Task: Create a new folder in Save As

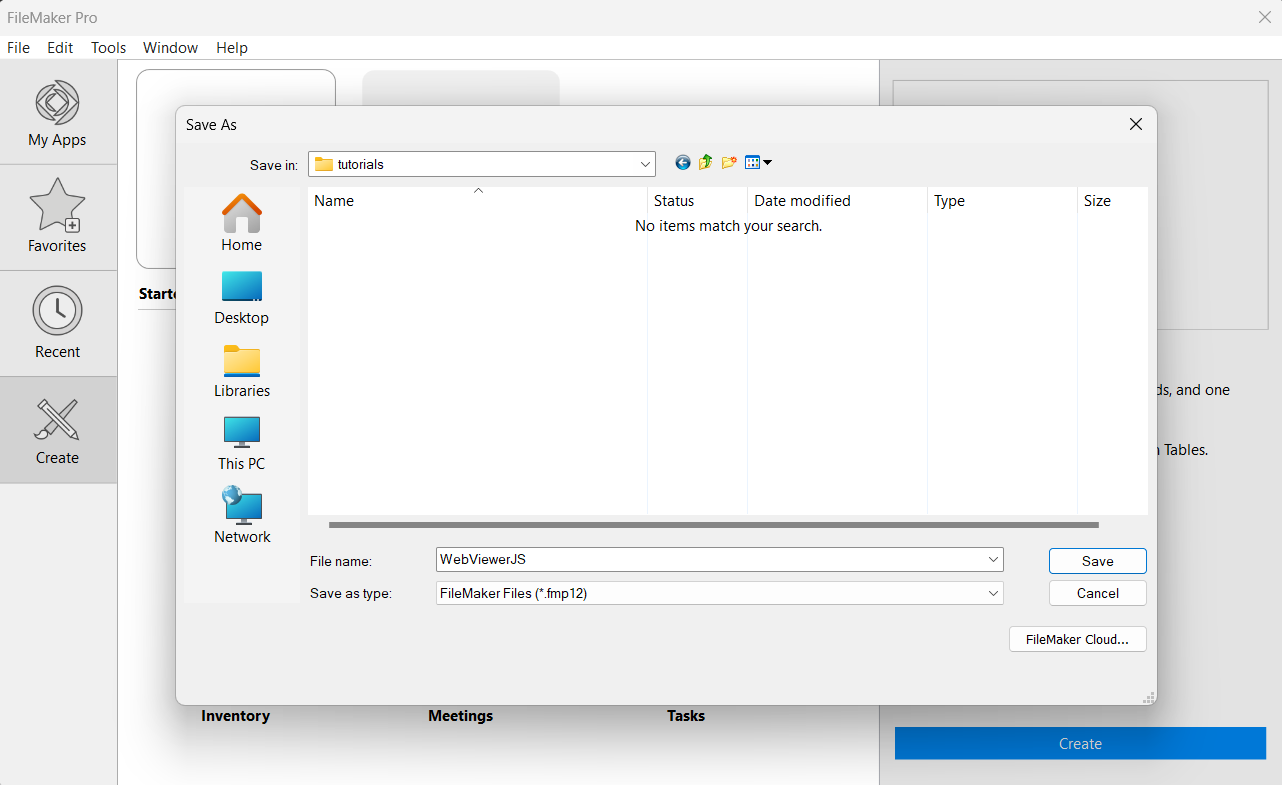Action: [729, 163]
